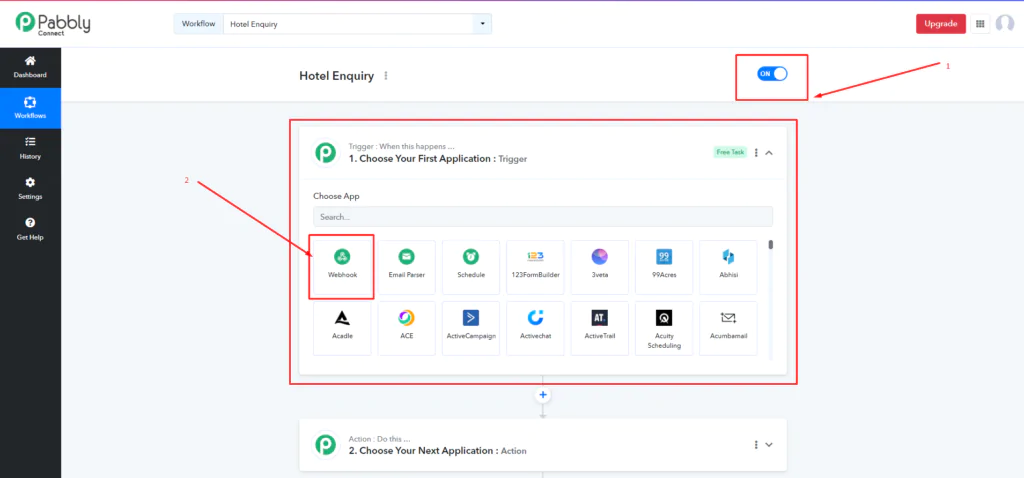The width and height of the screenshot is (1024, 478).
Task: Select the ActiveCampaign app
Action: pos(471,328)
